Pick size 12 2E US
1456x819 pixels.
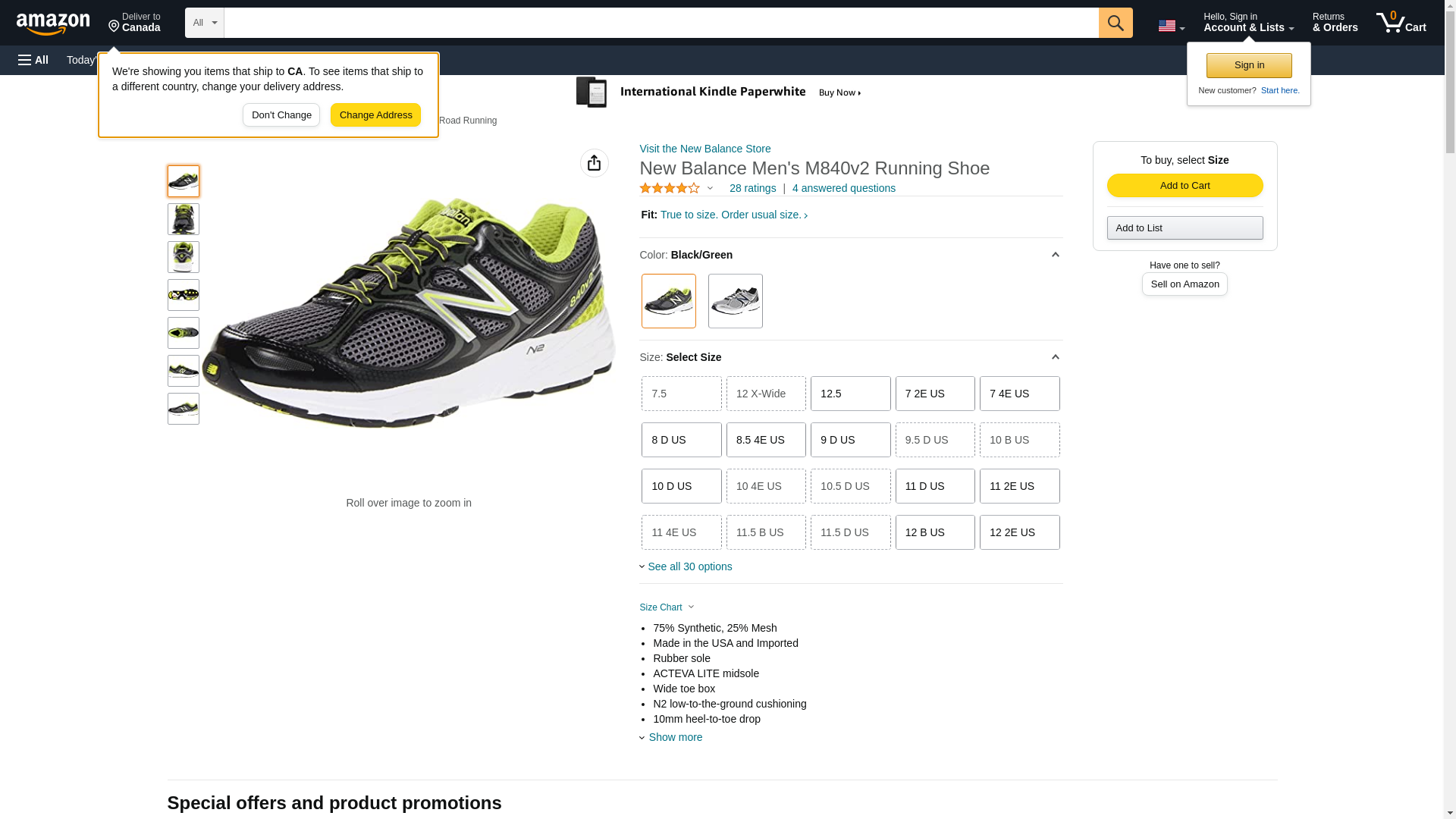click(1019, 532)
